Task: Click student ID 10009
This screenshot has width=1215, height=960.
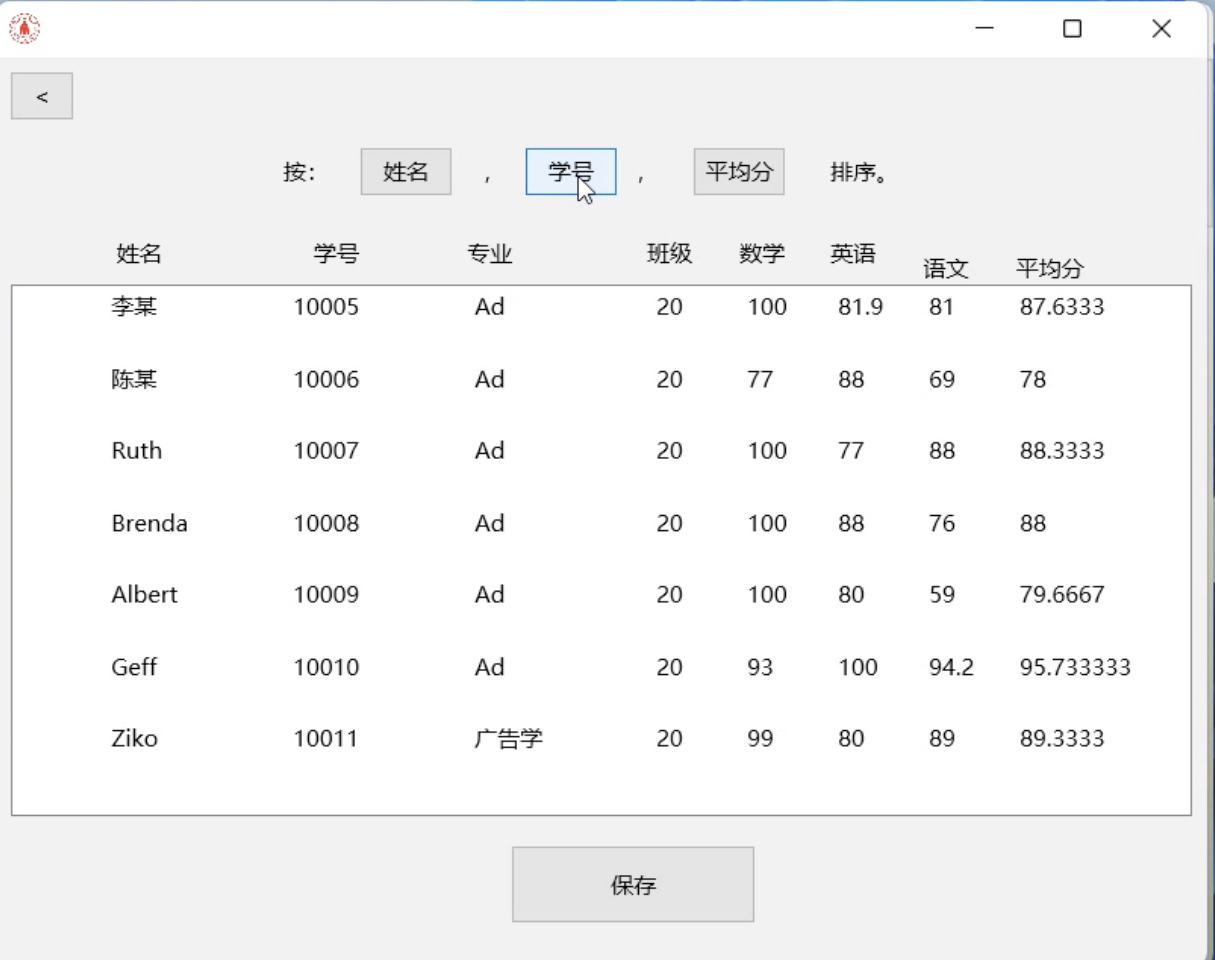Action: tap(325, 595)
